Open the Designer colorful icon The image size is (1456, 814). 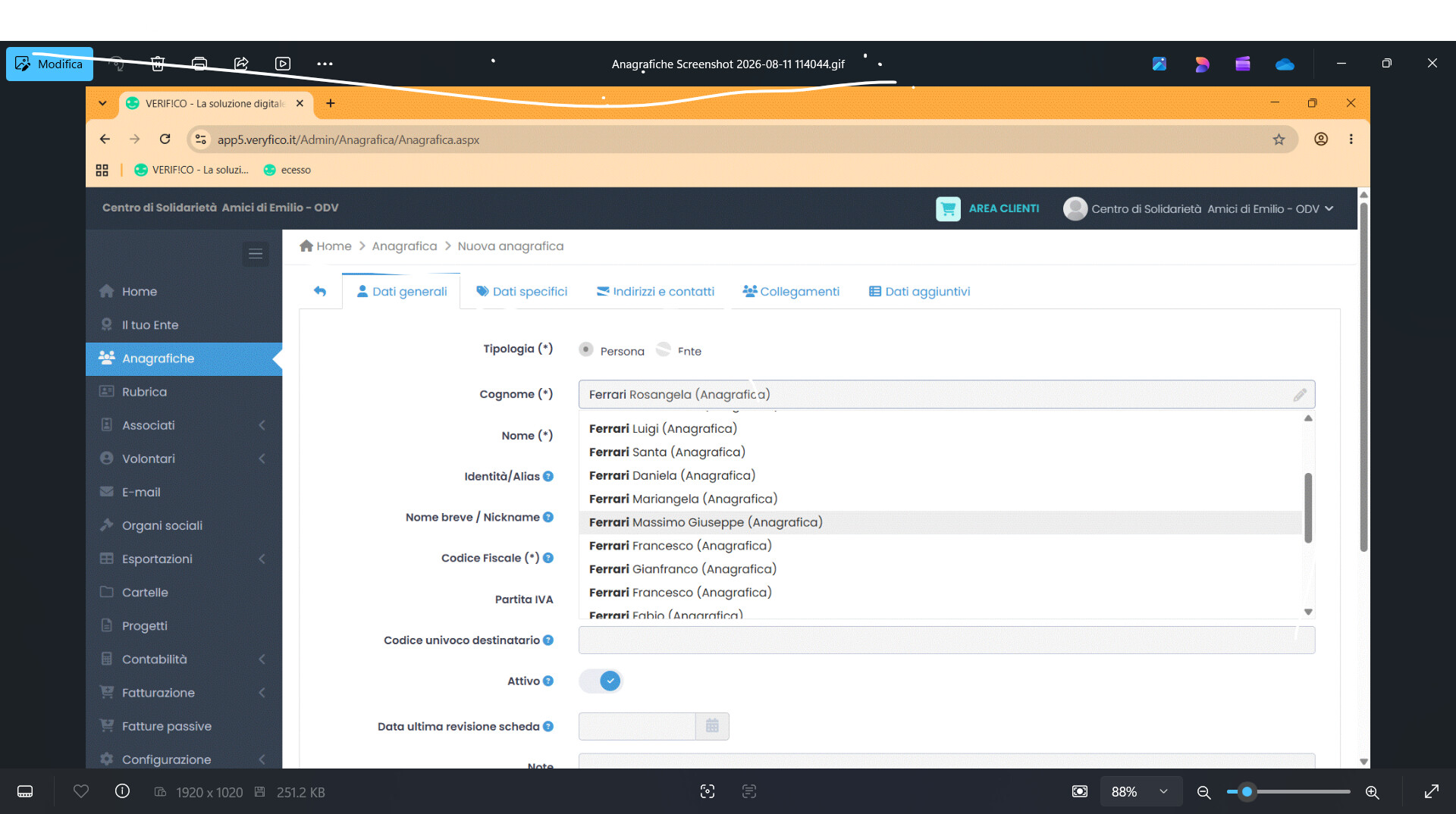[x=1202, y=64]
